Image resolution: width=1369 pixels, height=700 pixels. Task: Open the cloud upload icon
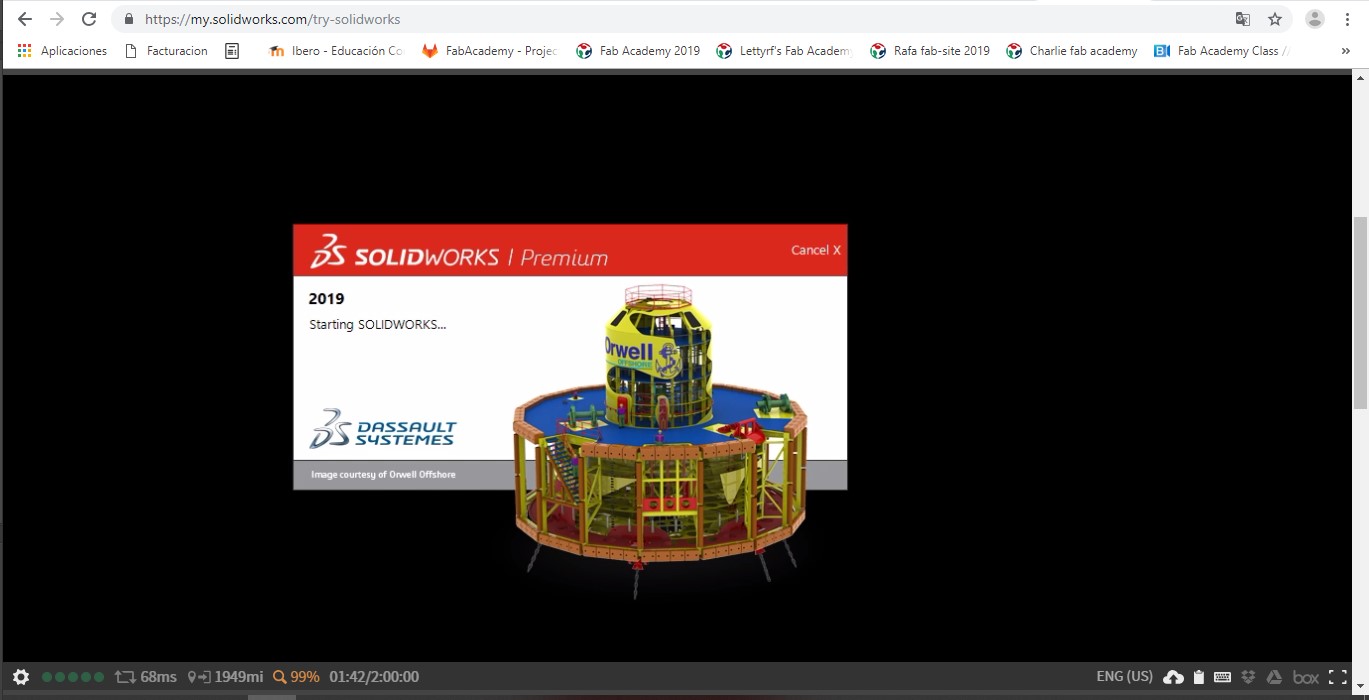1174,677
